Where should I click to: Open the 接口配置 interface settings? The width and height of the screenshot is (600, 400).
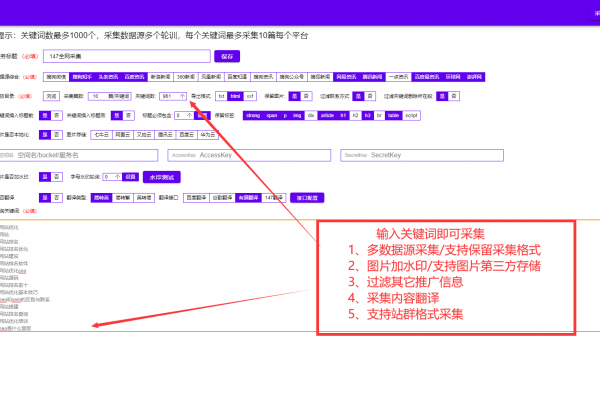click(x=308, y=197)
